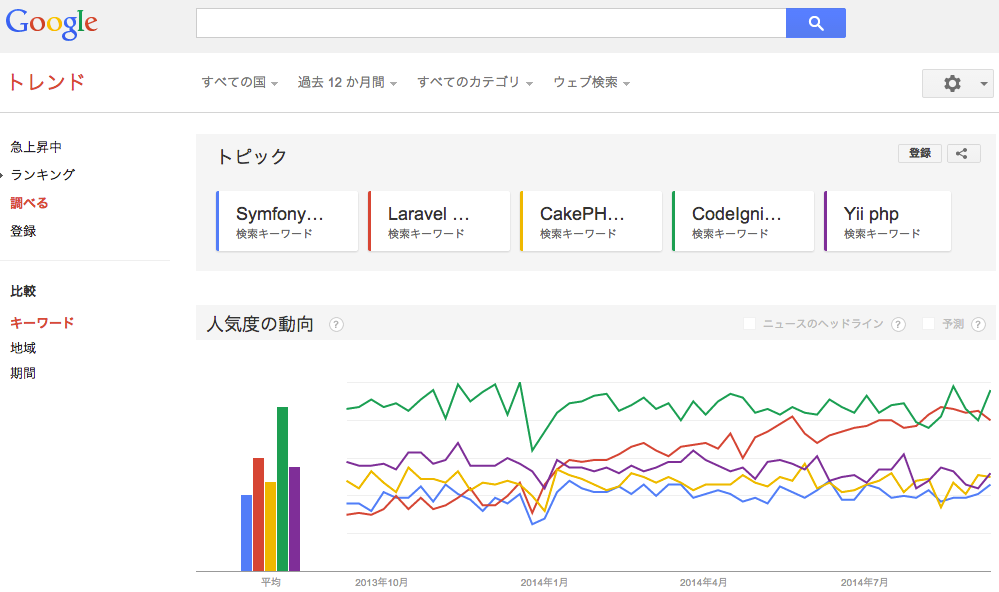This screenshot has width=999, height=592.
Task: Click the blue magnifier search button
Action: (x=816, y=23)
